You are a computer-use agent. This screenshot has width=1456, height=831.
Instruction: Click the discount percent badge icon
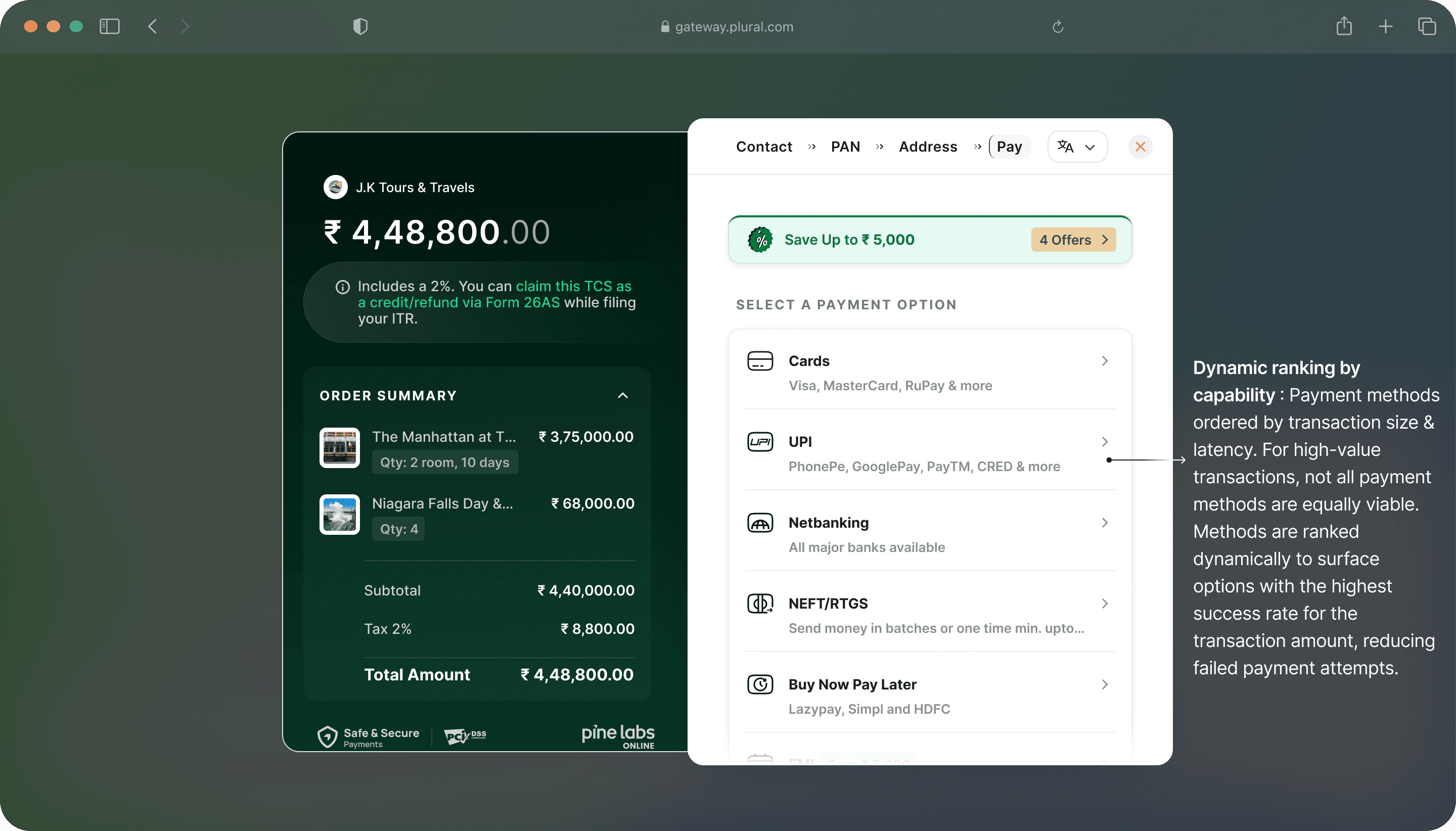pos(761,240)
